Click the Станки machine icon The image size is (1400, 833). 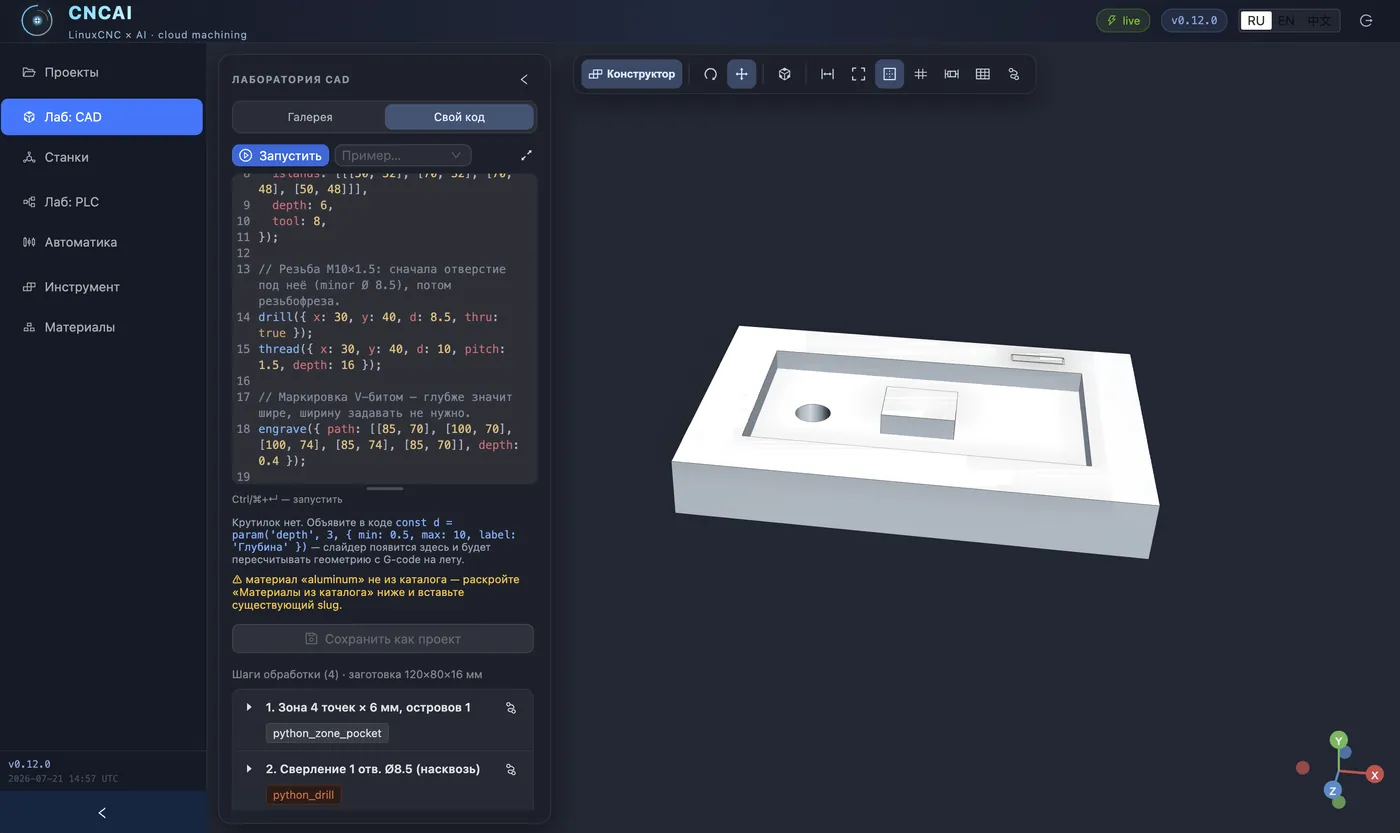pyautogui.click(x=29, y=157)
